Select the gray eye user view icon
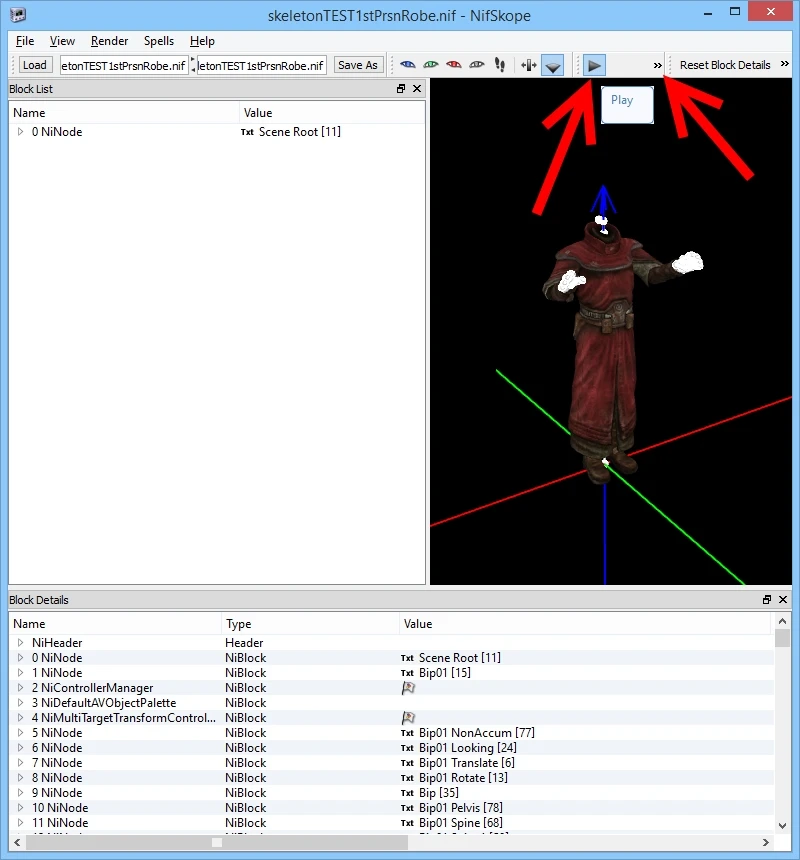Screen dimensions: 800x860 click(x=477, y=65)
